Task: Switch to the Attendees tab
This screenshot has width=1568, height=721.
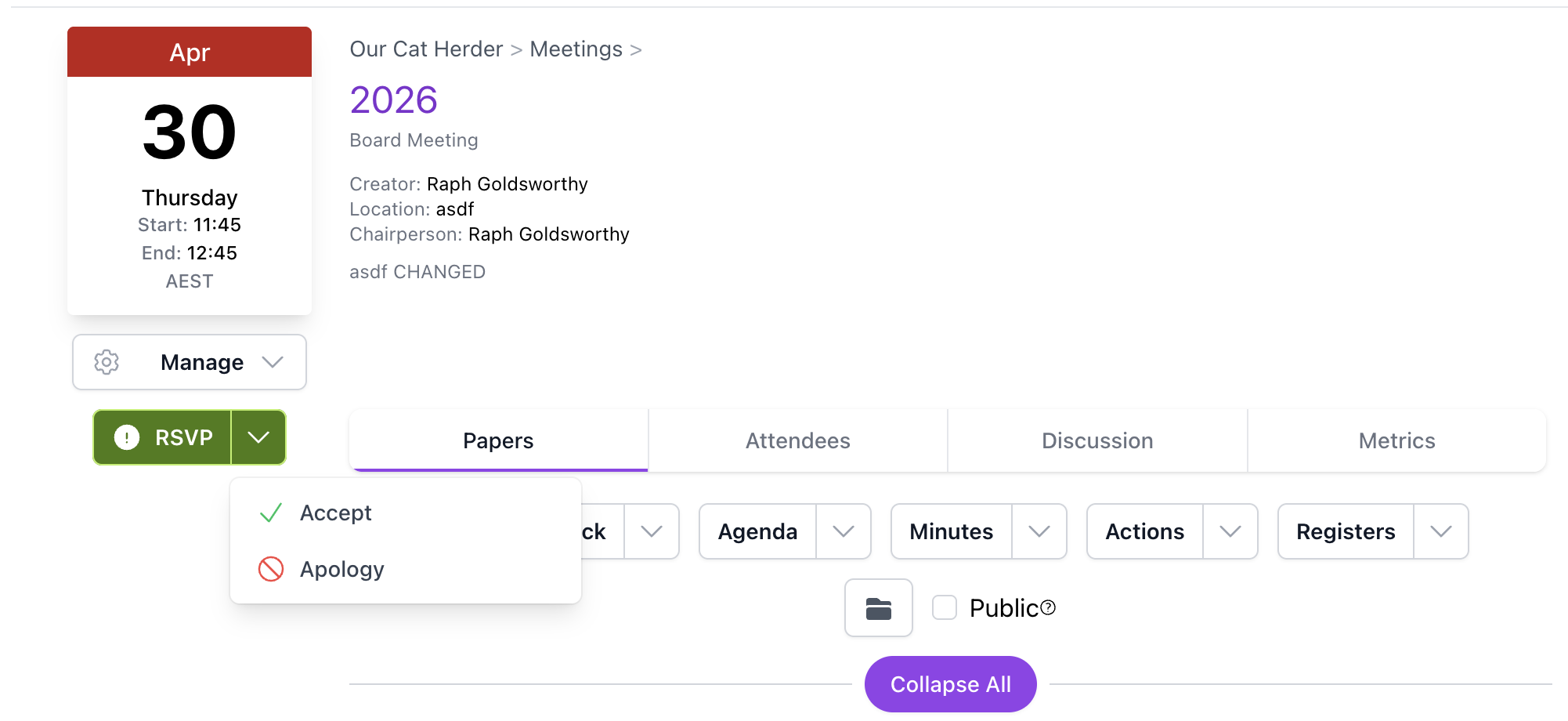Action: click(x=797, y=440)
